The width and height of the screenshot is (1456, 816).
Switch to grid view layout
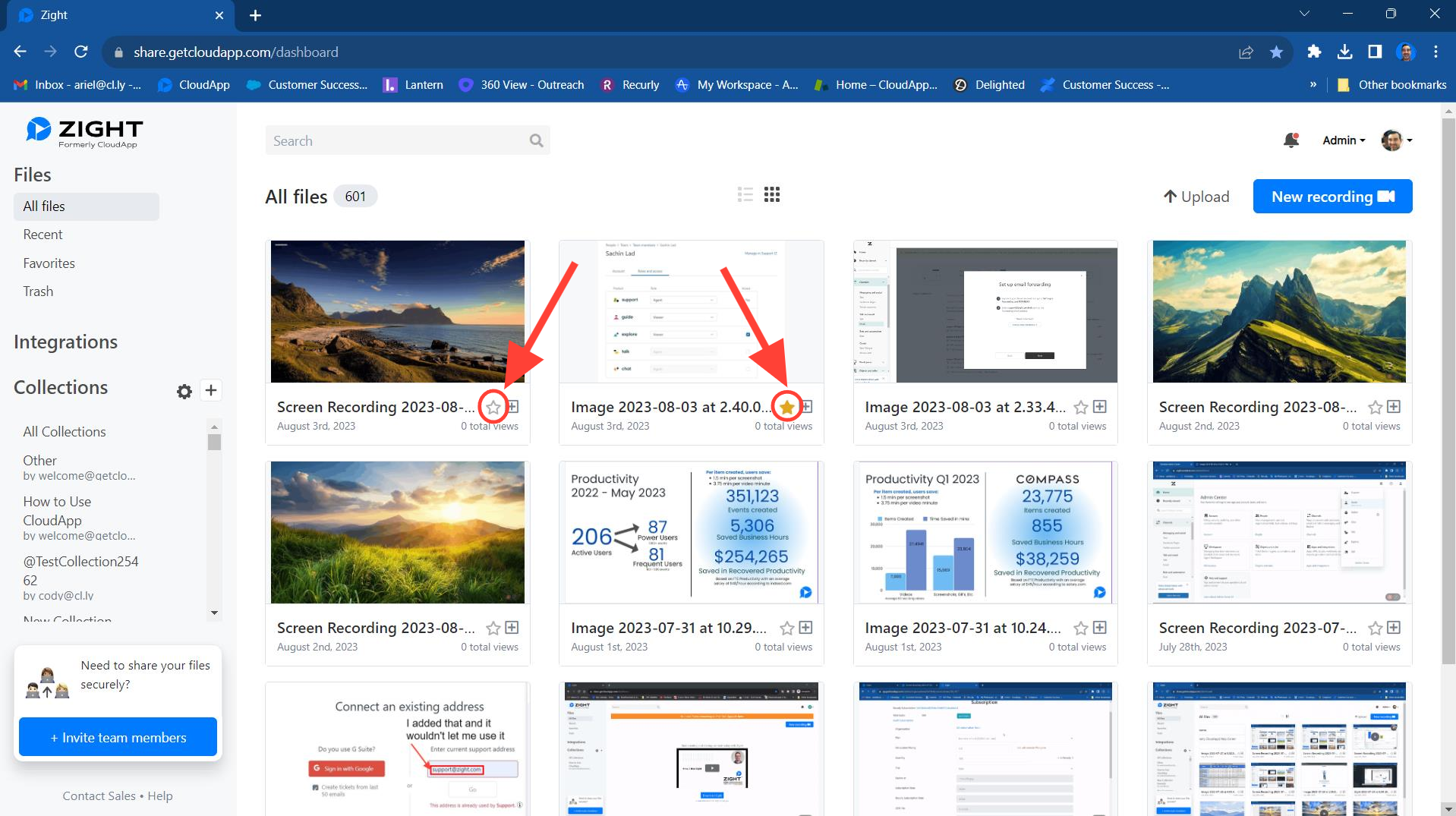point(772,195)
